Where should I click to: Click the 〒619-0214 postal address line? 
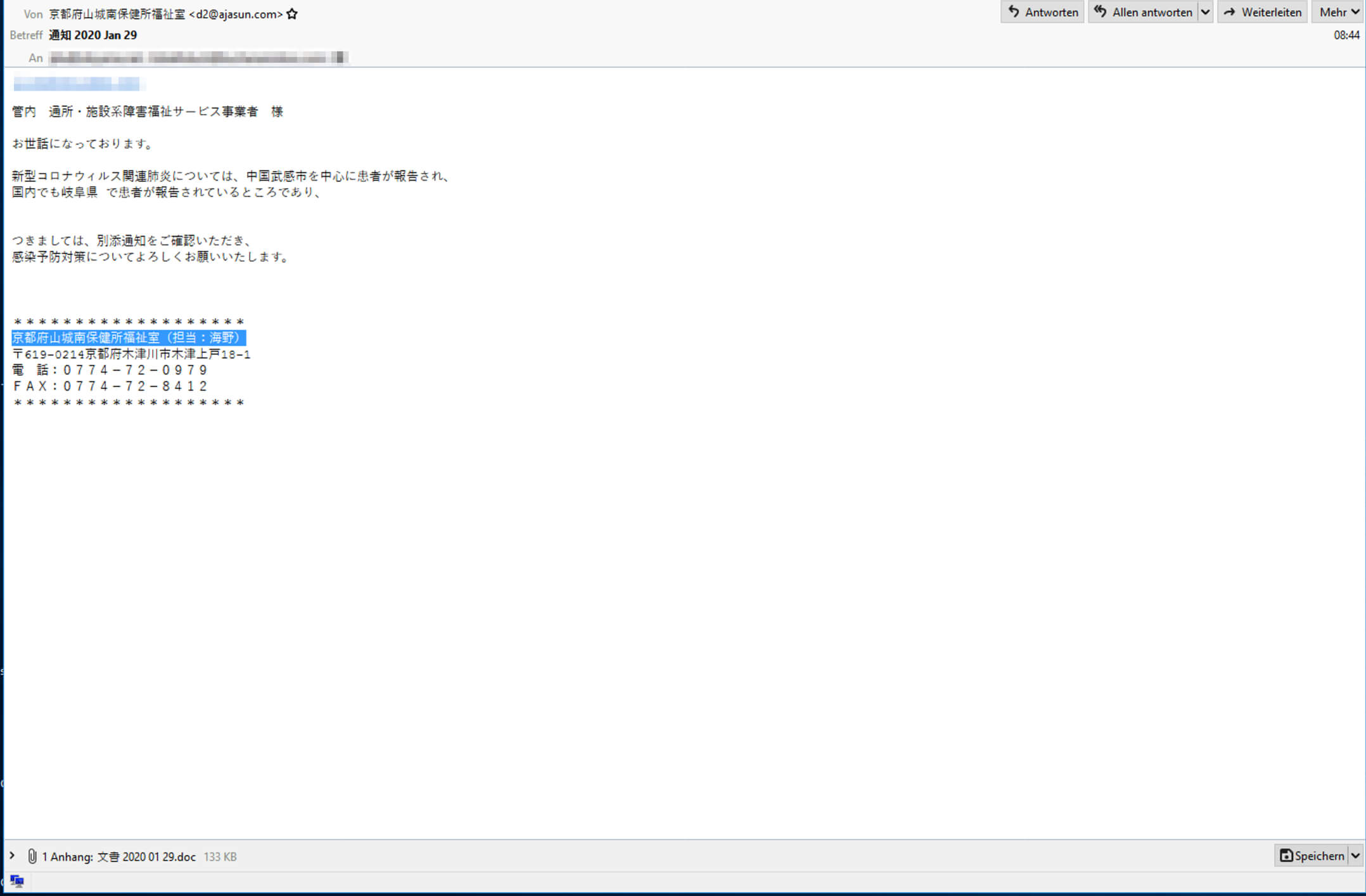point(132,354)
